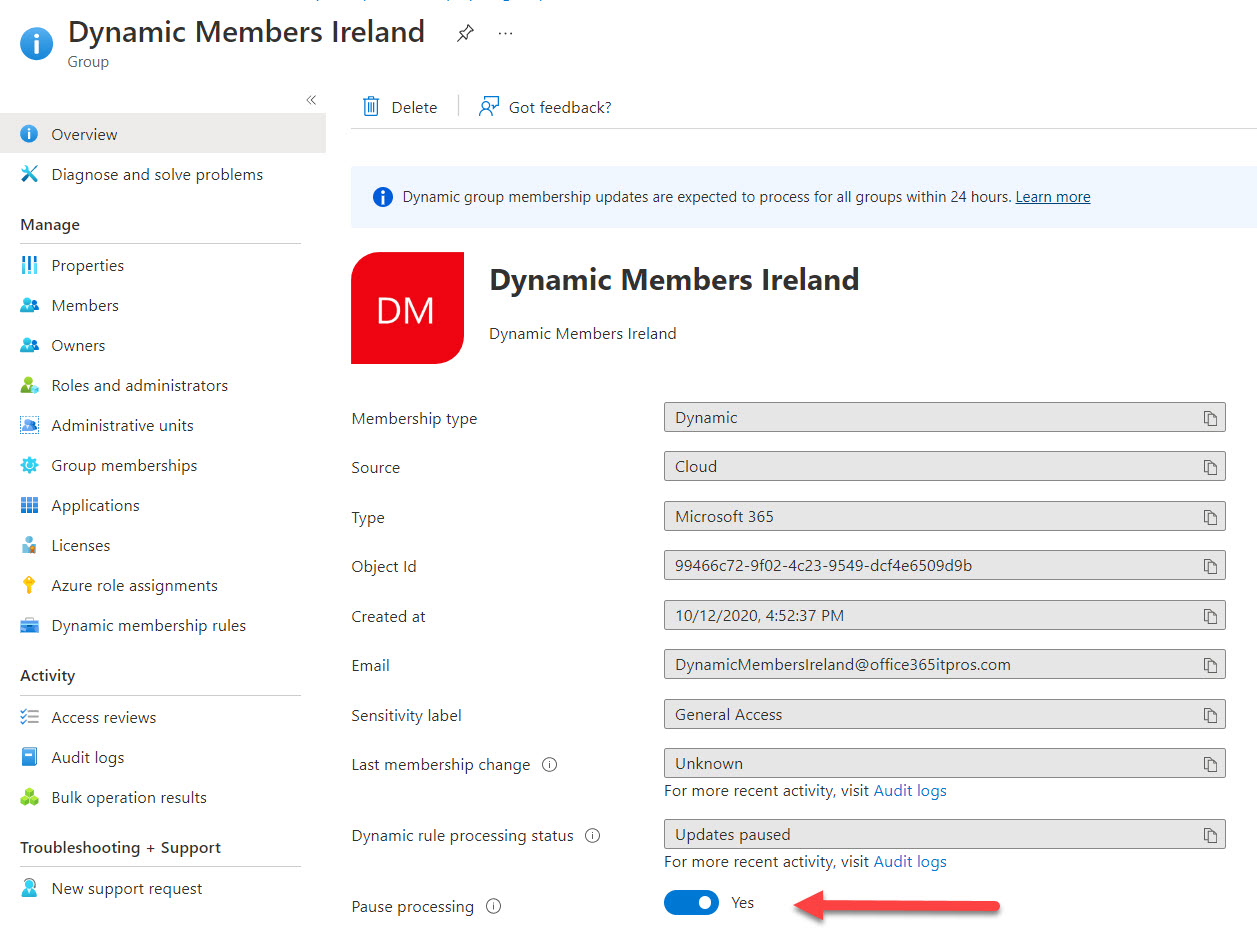Open the Overview menu item

pos(163,134)
